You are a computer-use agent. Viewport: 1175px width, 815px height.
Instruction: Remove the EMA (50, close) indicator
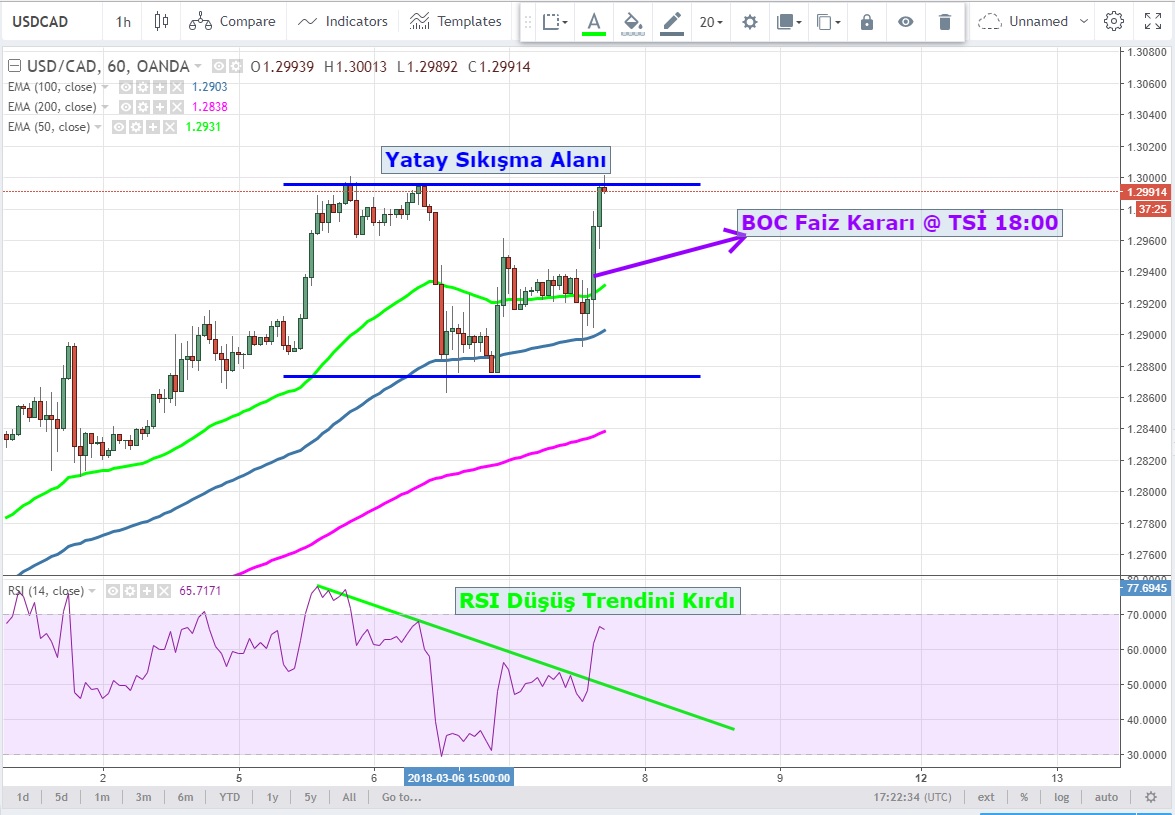point(169,127)
